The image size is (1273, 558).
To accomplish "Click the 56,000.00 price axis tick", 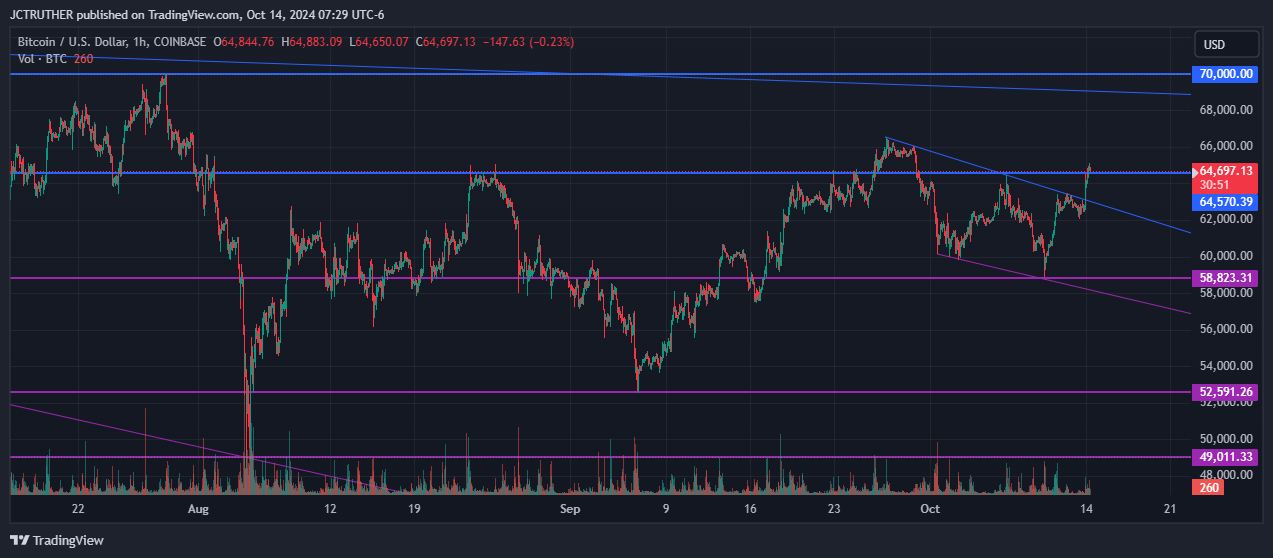I will pyautogui.click(x=1225, y=329).
